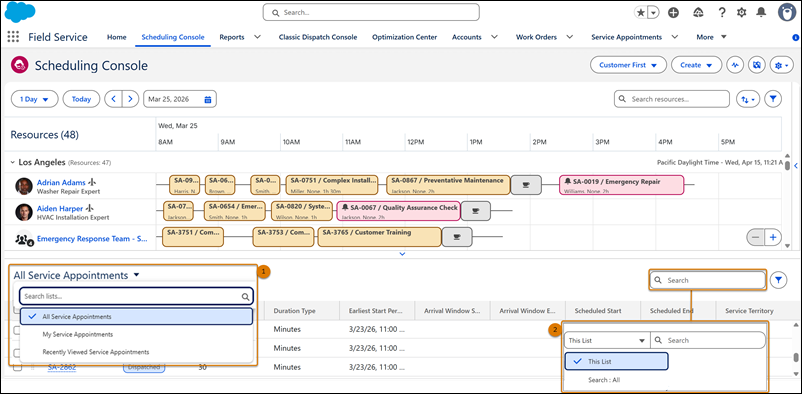Select the SA-3765 Customer Training appointment
Viewport: 802px width, 394px height.
click(379, 237)
